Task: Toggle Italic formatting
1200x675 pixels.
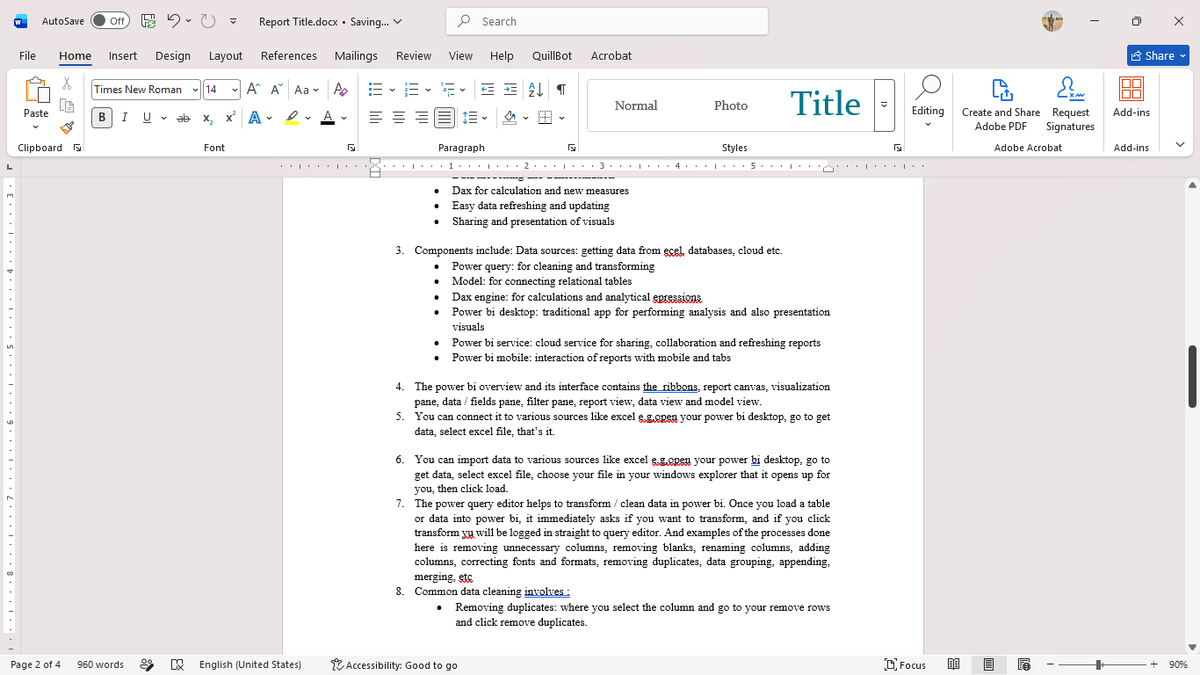Action: 124,118
